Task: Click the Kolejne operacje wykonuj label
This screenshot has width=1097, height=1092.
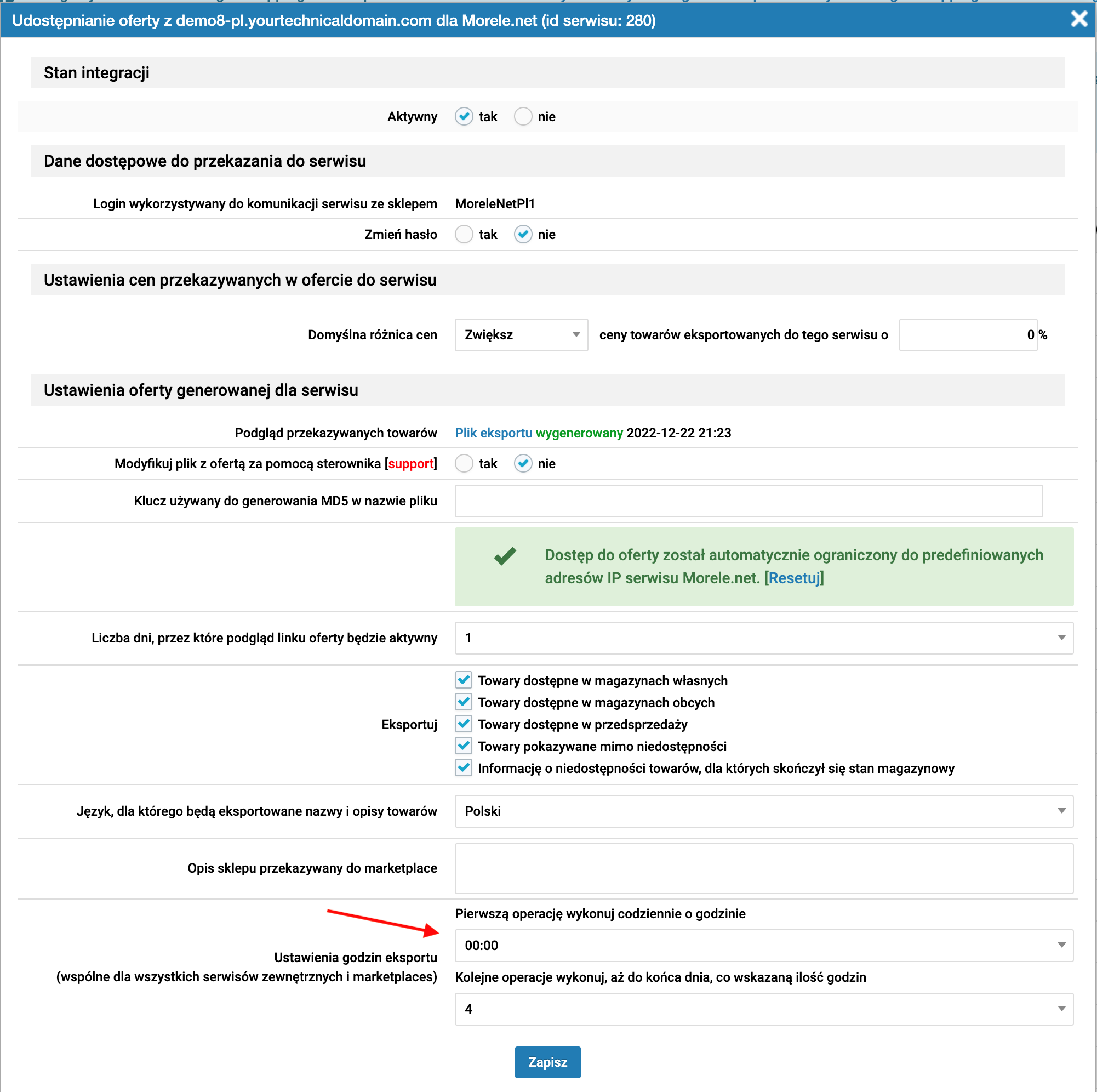Action: pyautogui.click(x=660, y=977)
